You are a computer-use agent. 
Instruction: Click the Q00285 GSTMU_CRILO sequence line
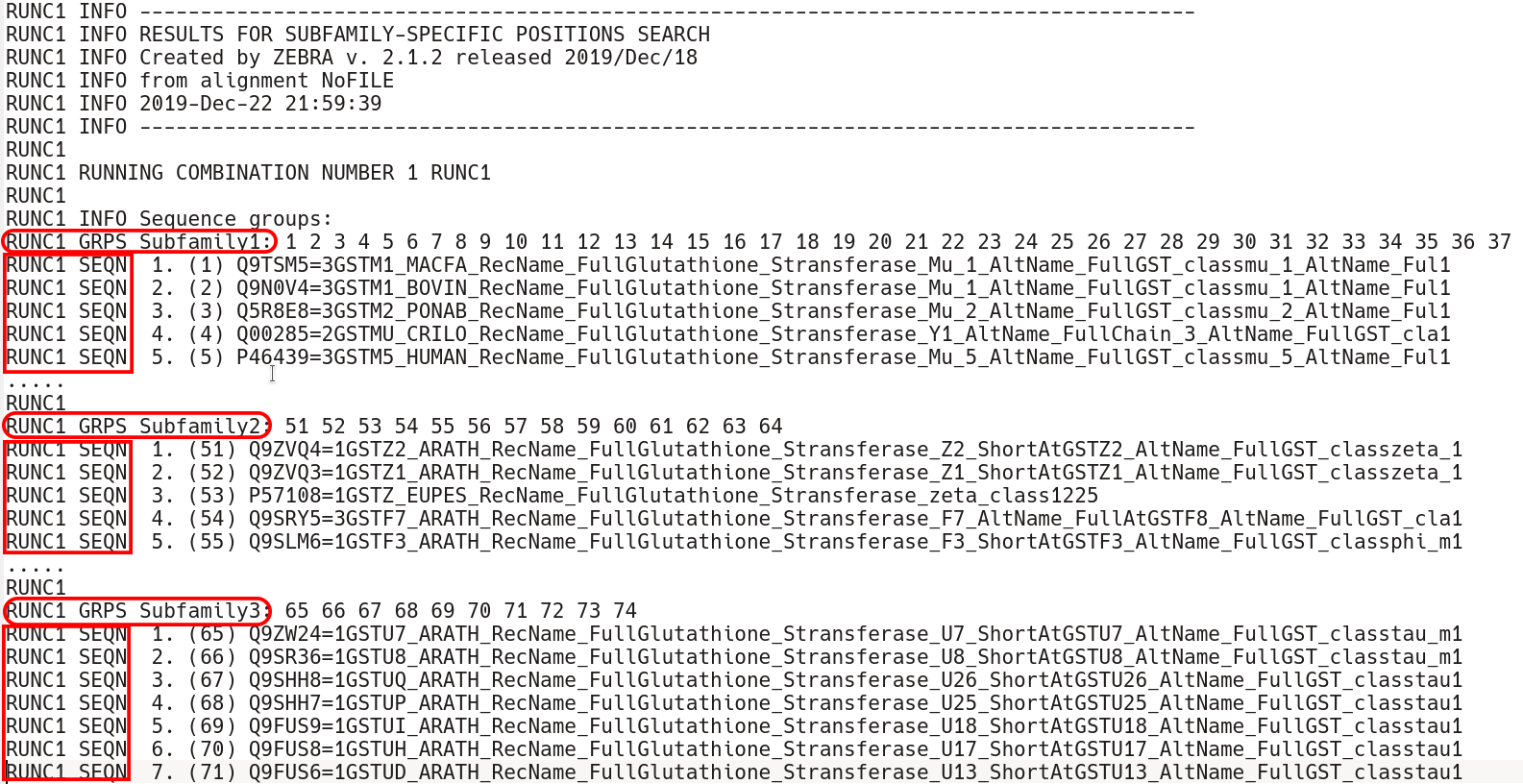pos(728,334)
